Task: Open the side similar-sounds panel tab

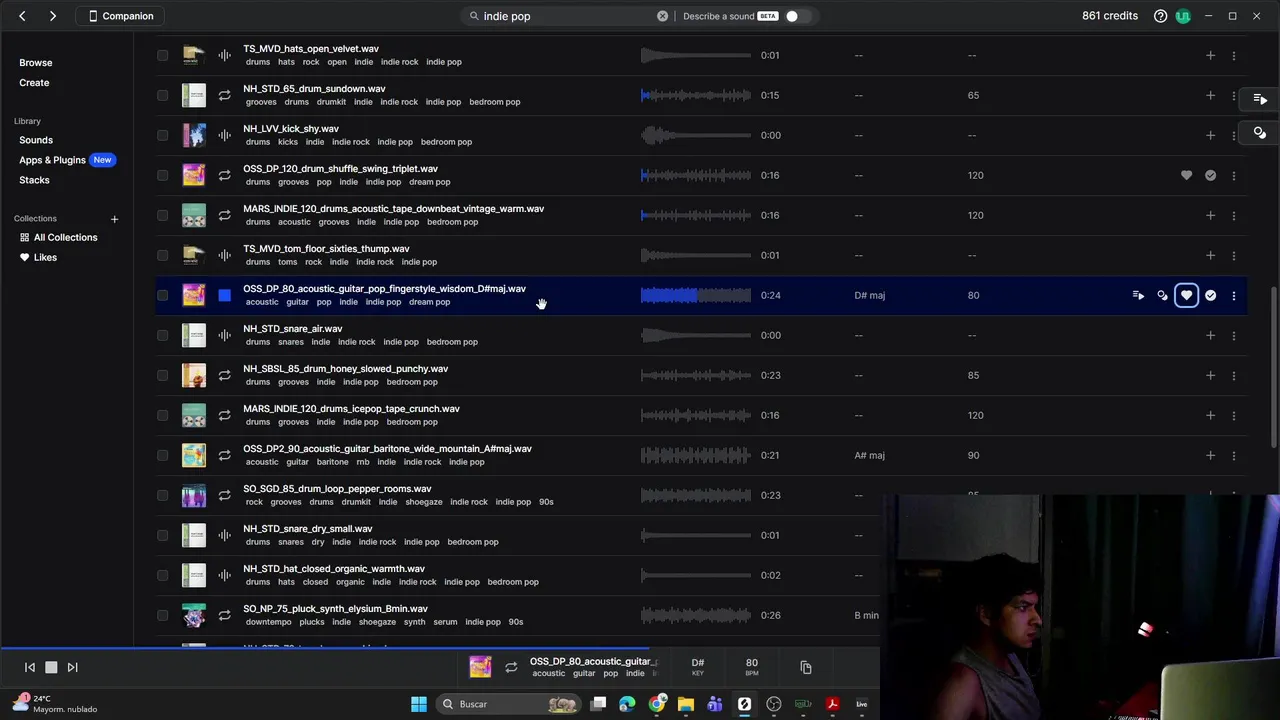Action: point(1260,132)
